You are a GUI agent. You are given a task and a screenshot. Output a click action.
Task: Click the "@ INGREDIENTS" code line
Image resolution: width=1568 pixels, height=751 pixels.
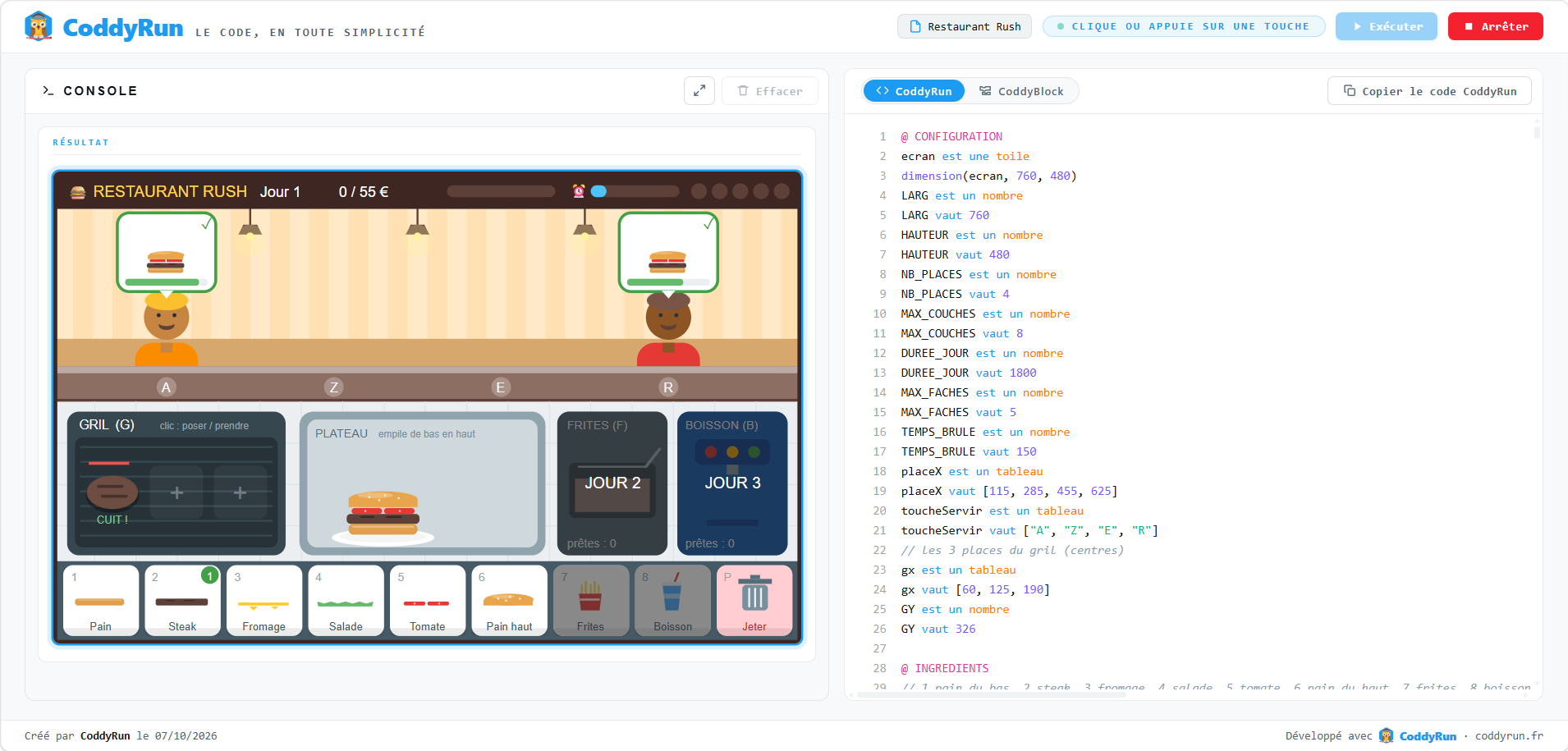[x=945, y=668]
